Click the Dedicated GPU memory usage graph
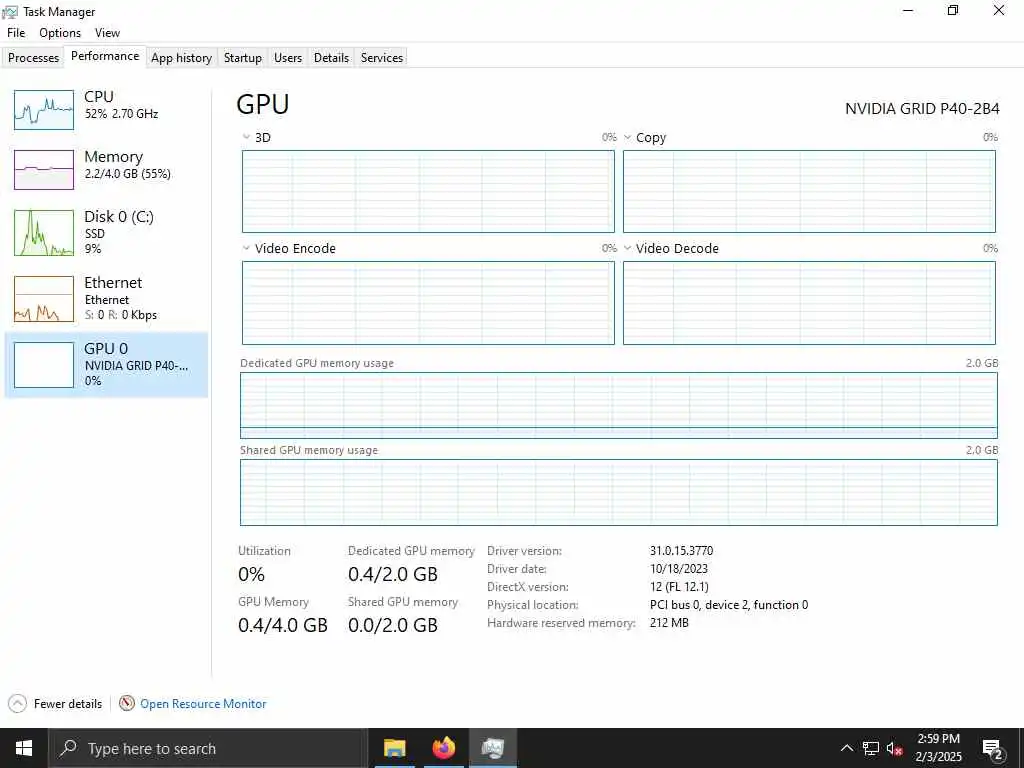The width and height of the screenshot is (1024, 768). (x=618, y=405)
